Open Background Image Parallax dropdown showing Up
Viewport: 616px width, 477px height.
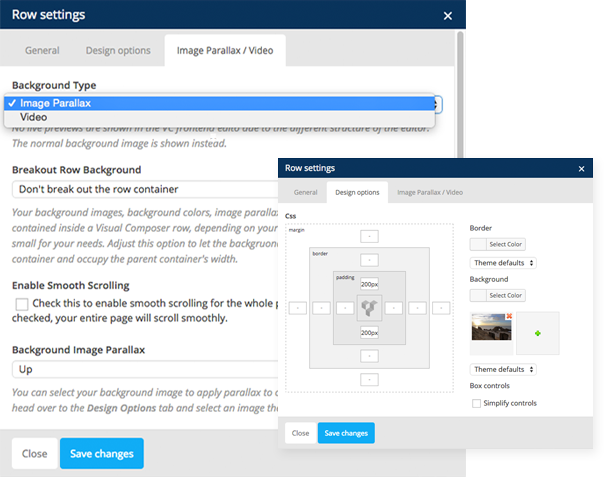coord(145,369)
